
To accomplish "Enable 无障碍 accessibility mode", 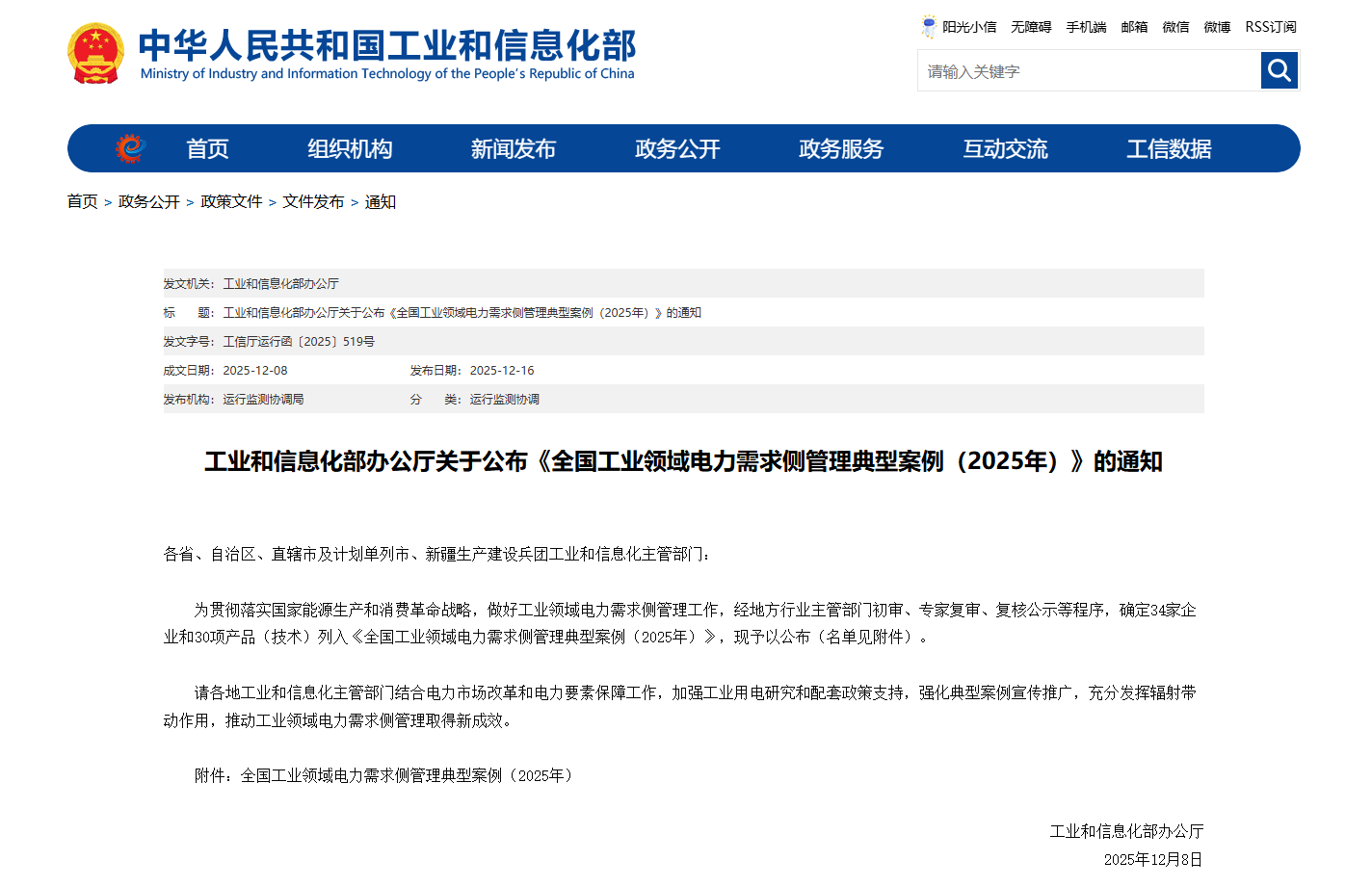I will pos(1030,27).
